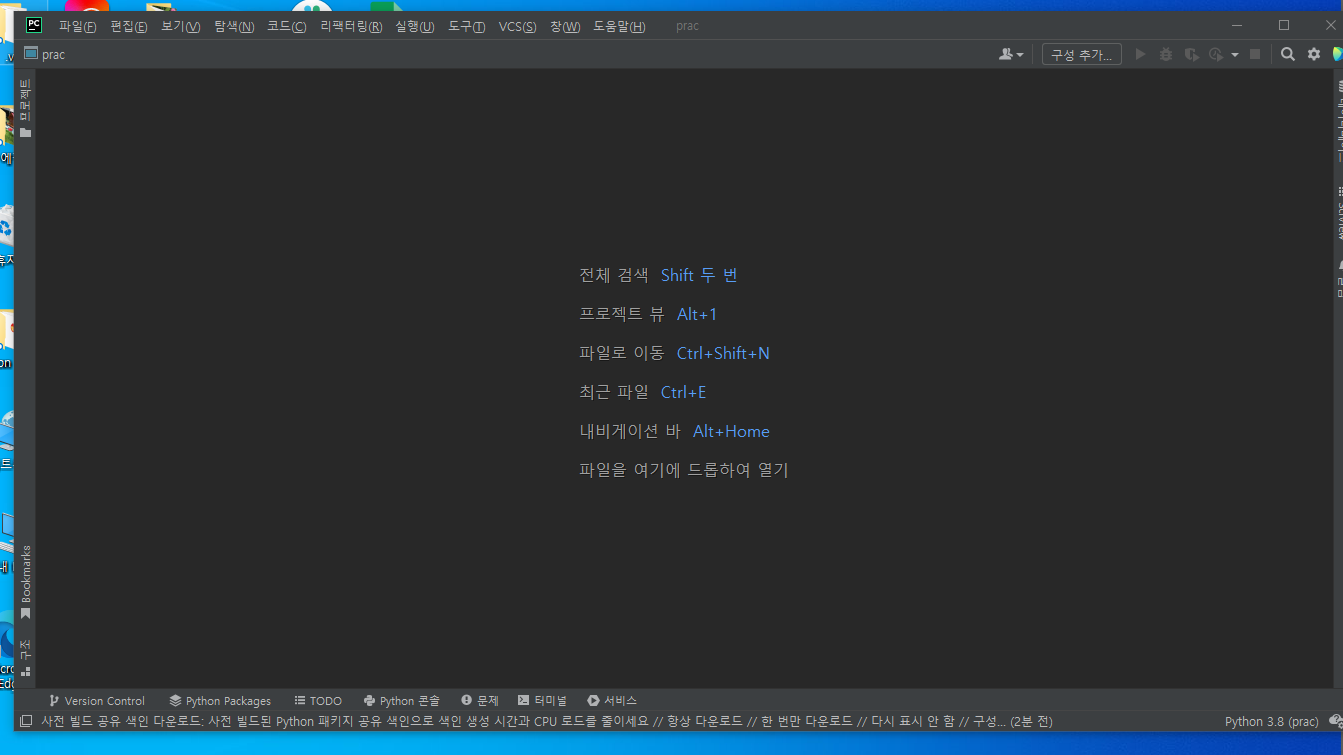Click the 최근 파일 hint text
Image resolution: width=1343 pixels, height=755 pixels.
614,392
